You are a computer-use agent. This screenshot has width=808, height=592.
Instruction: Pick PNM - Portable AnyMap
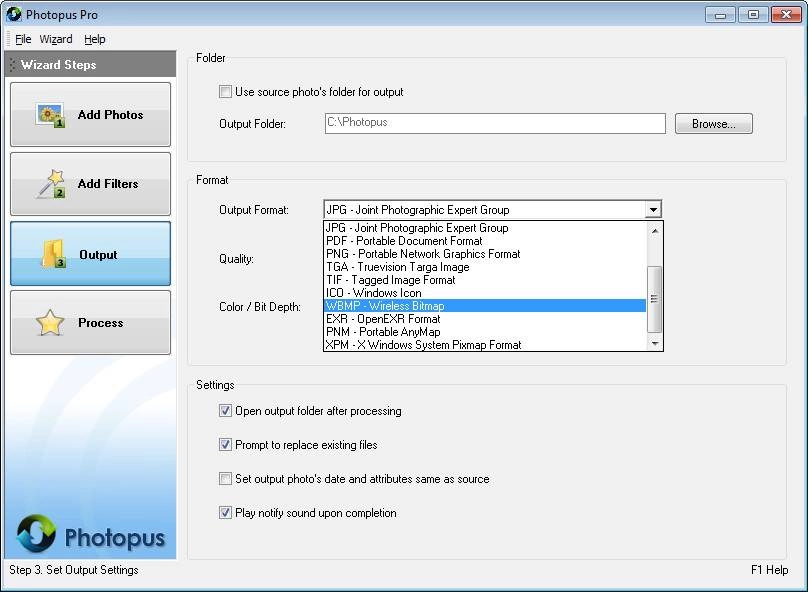click(485, 332)
